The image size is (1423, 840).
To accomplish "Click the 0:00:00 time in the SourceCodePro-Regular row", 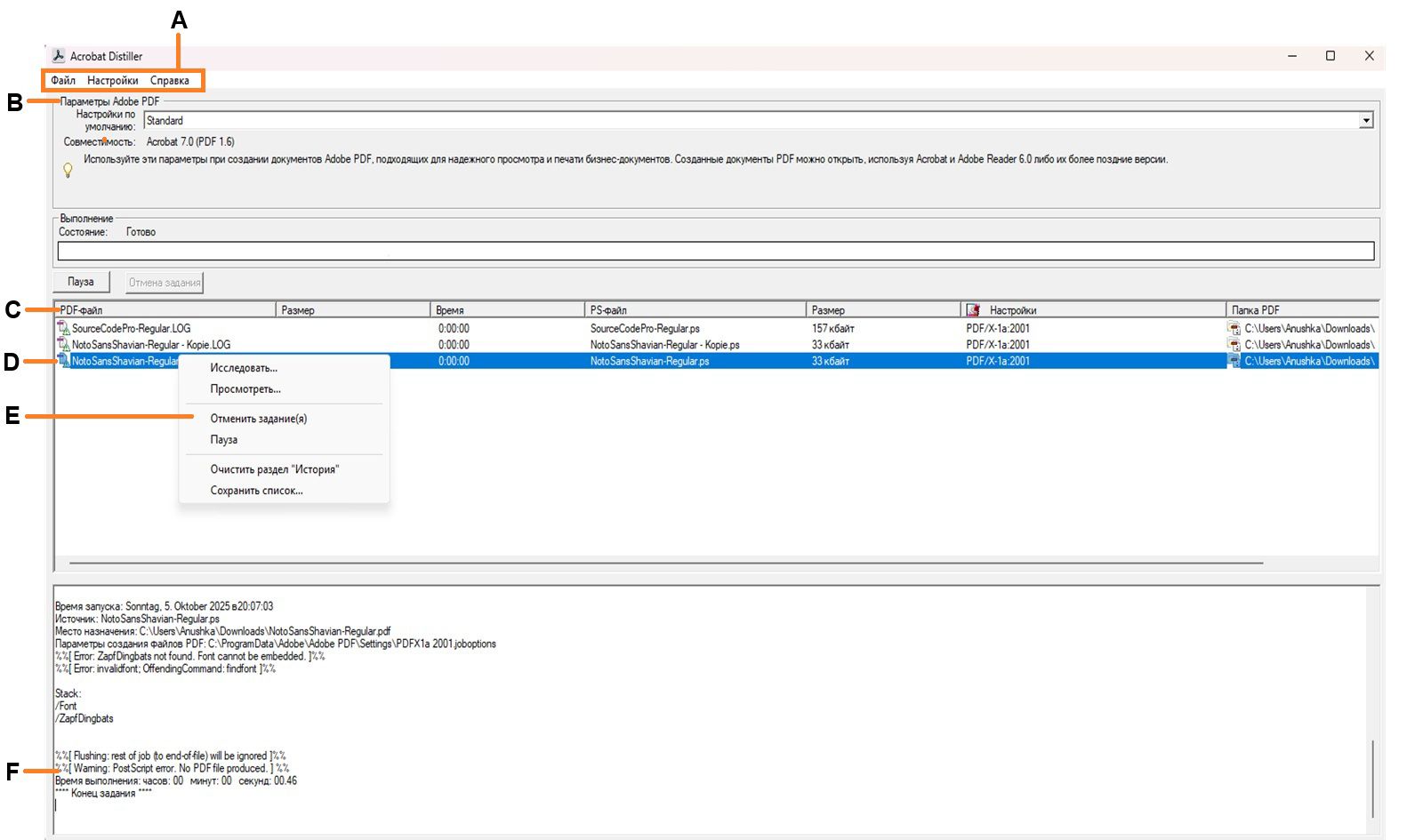I will (454, 328).
